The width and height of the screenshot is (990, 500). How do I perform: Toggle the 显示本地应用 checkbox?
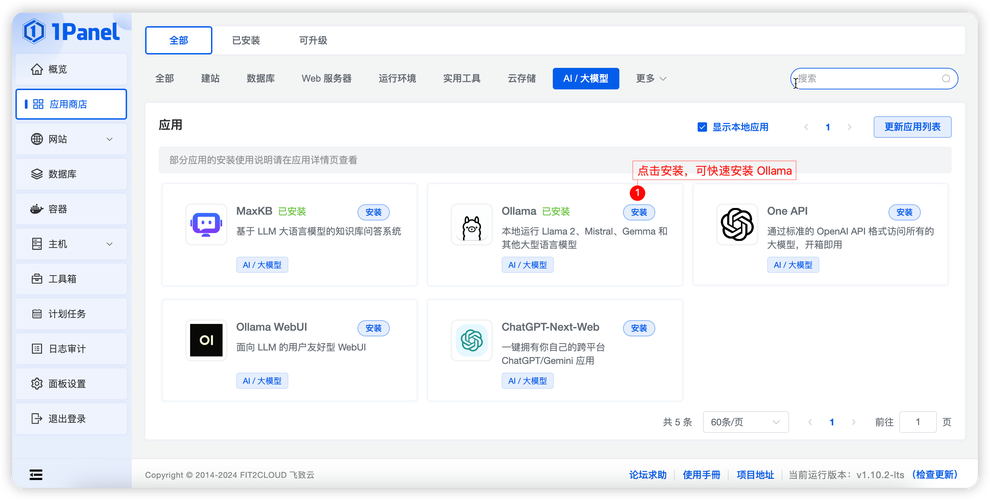(x=702, y=127)
